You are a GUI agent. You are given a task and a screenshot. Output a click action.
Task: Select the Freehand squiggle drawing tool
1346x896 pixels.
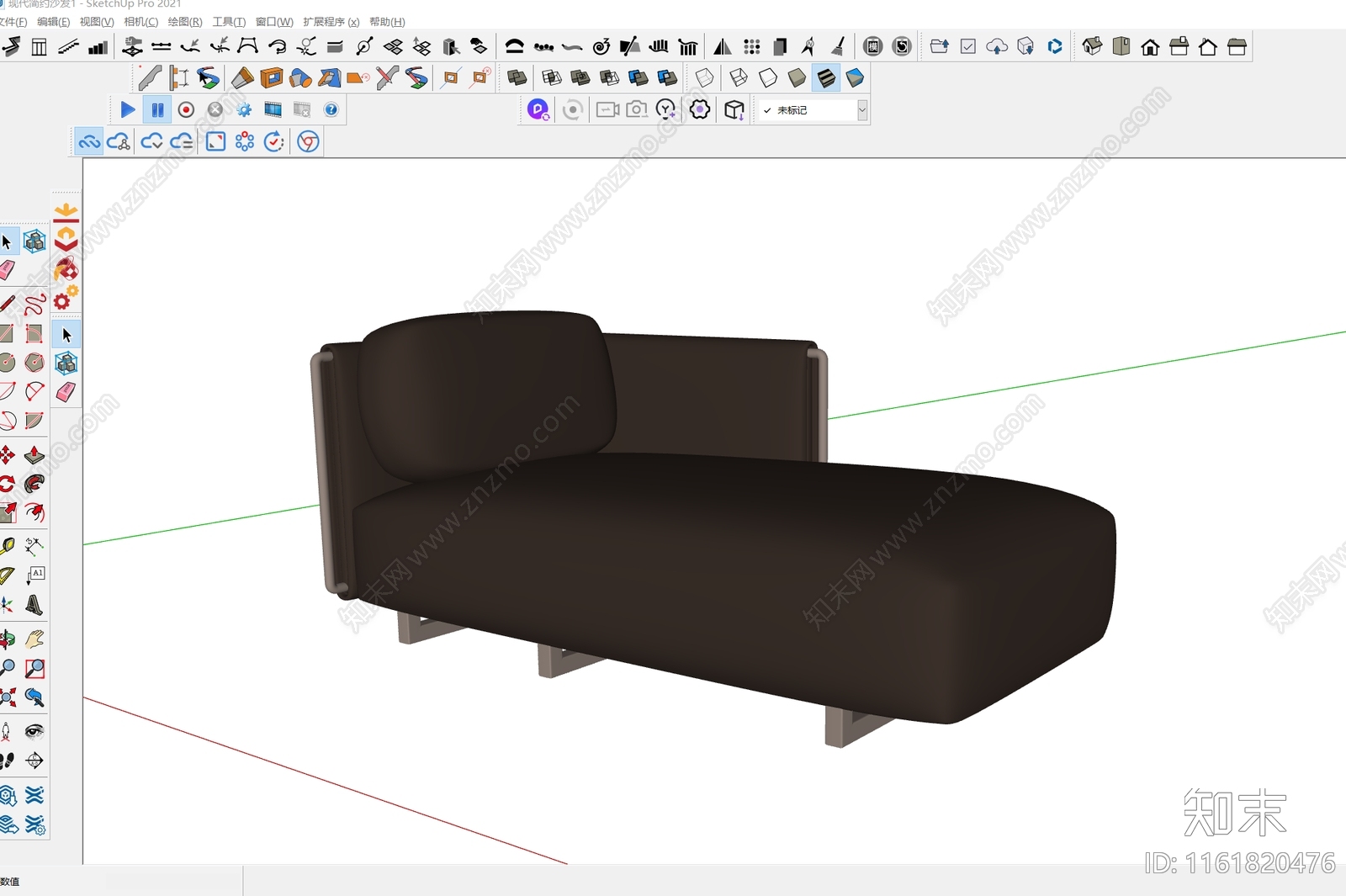(34, 303)
